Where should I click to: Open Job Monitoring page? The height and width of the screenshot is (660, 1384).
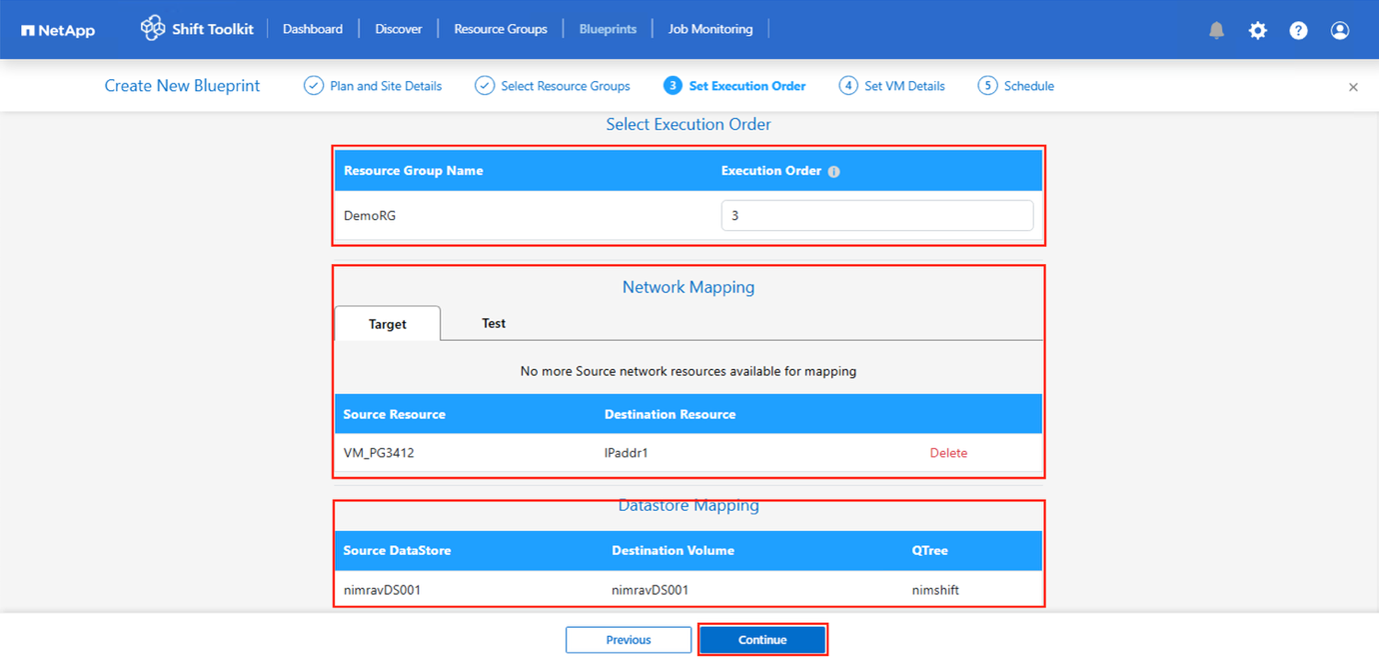[x=710, y=29]
